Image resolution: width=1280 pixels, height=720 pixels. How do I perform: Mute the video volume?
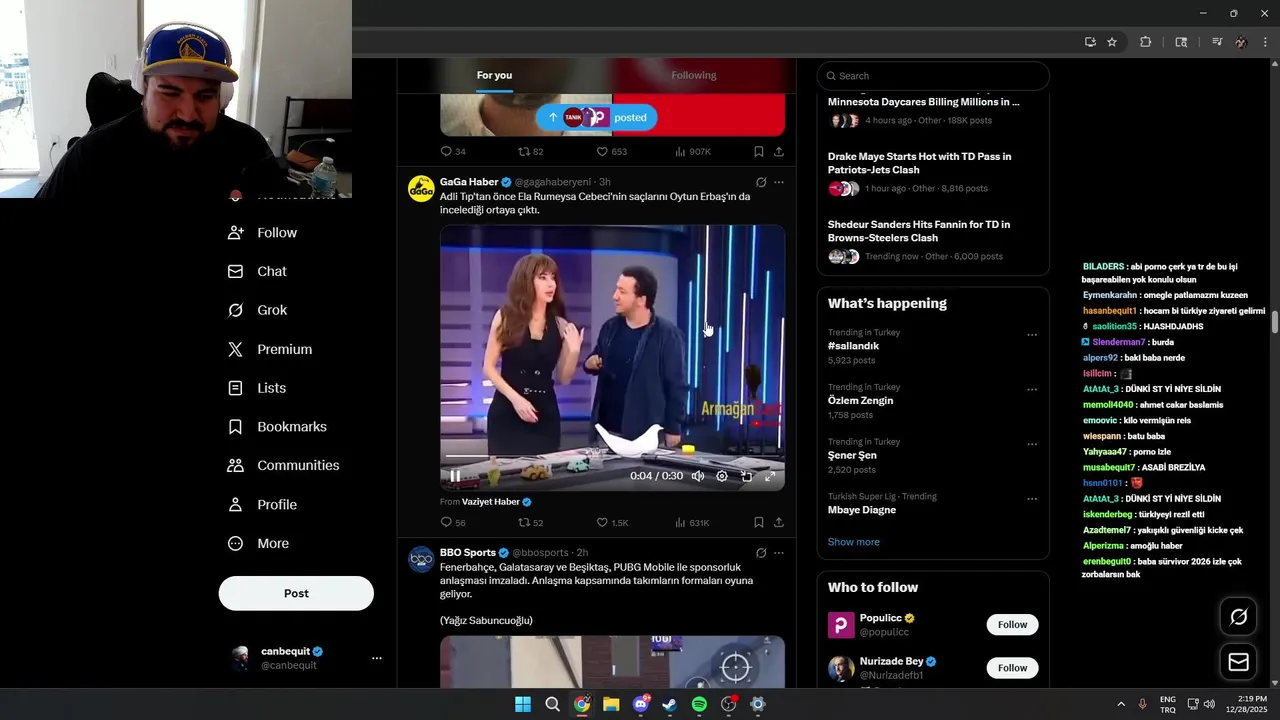pos(698,476)
